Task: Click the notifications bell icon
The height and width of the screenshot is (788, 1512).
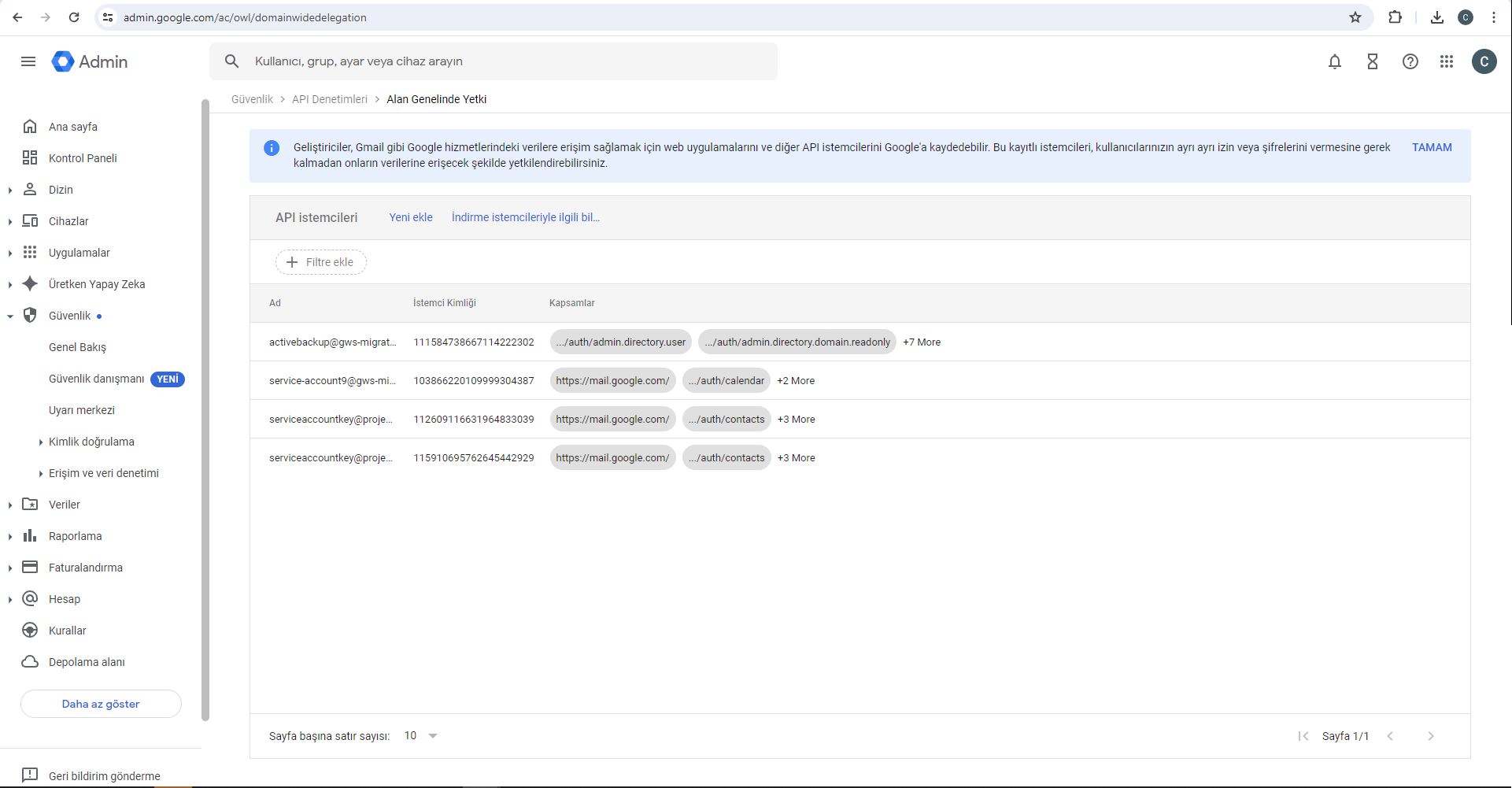Action: point(1334,61)
